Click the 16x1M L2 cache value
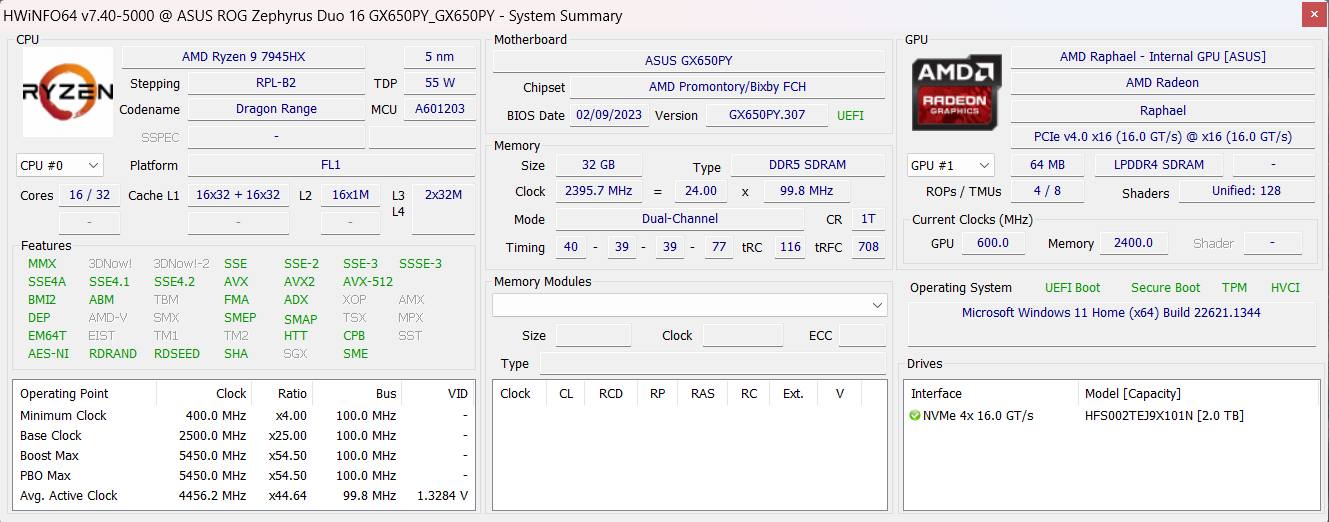1329x522 pixels. [350, 195]
